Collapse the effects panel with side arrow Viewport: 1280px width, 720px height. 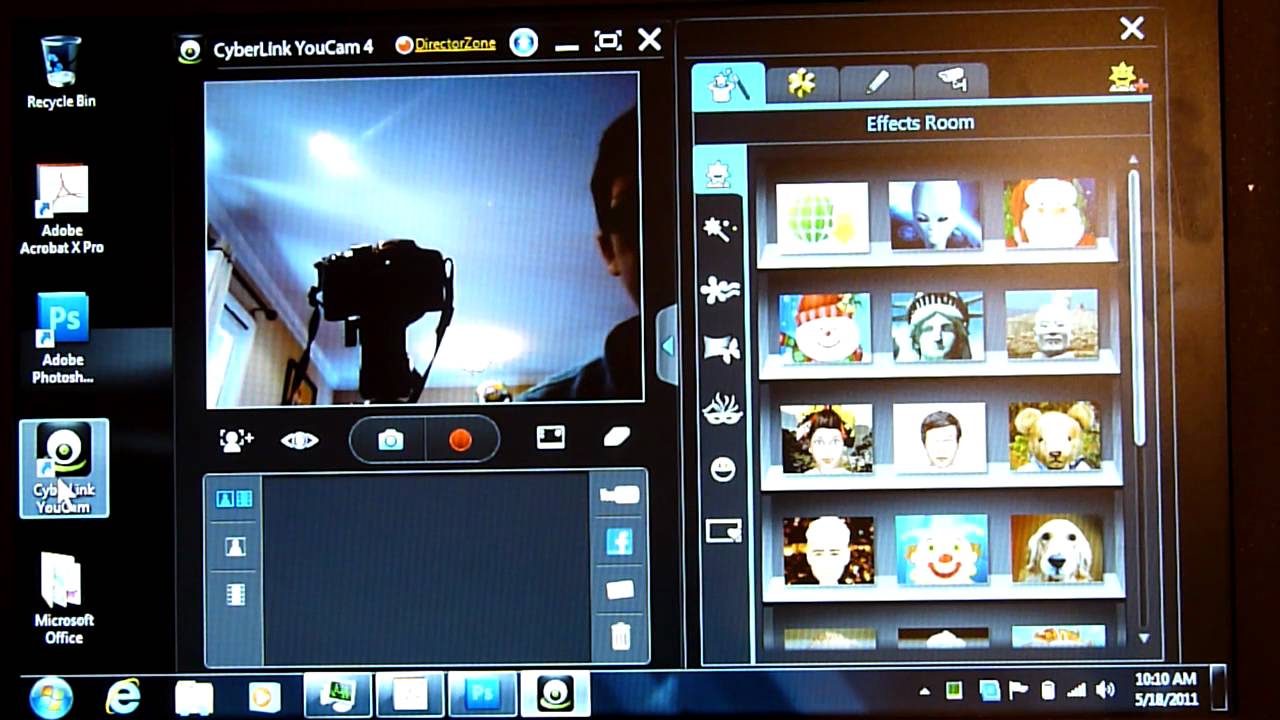667,345
